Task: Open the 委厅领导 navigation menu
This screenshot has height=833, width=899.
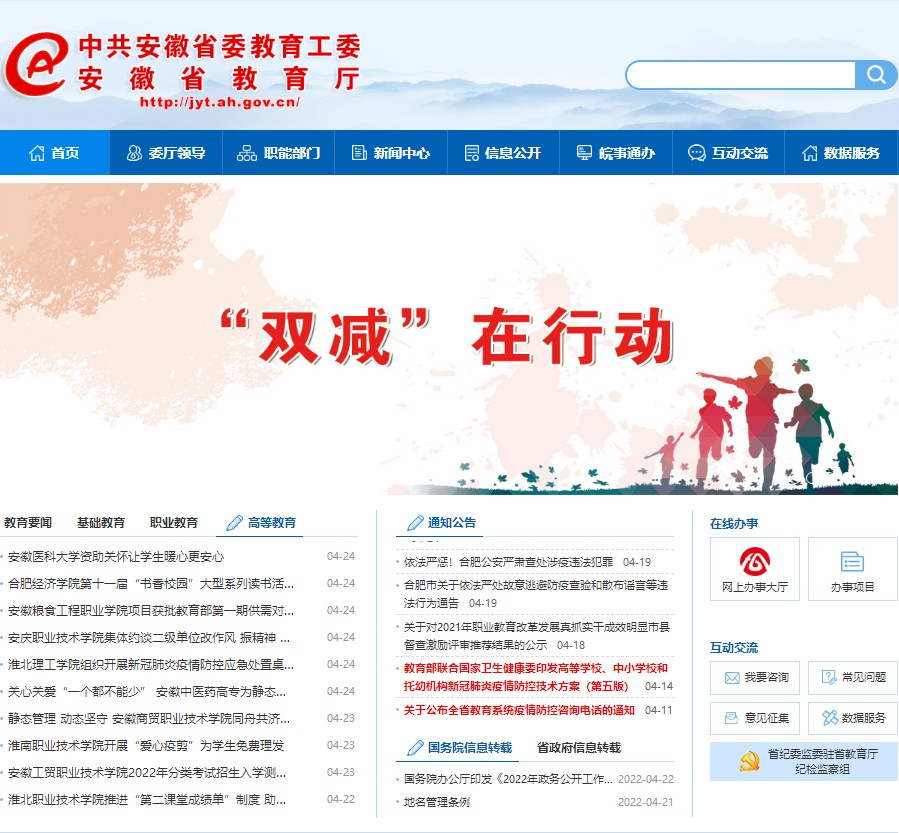Action: [166, 152]
